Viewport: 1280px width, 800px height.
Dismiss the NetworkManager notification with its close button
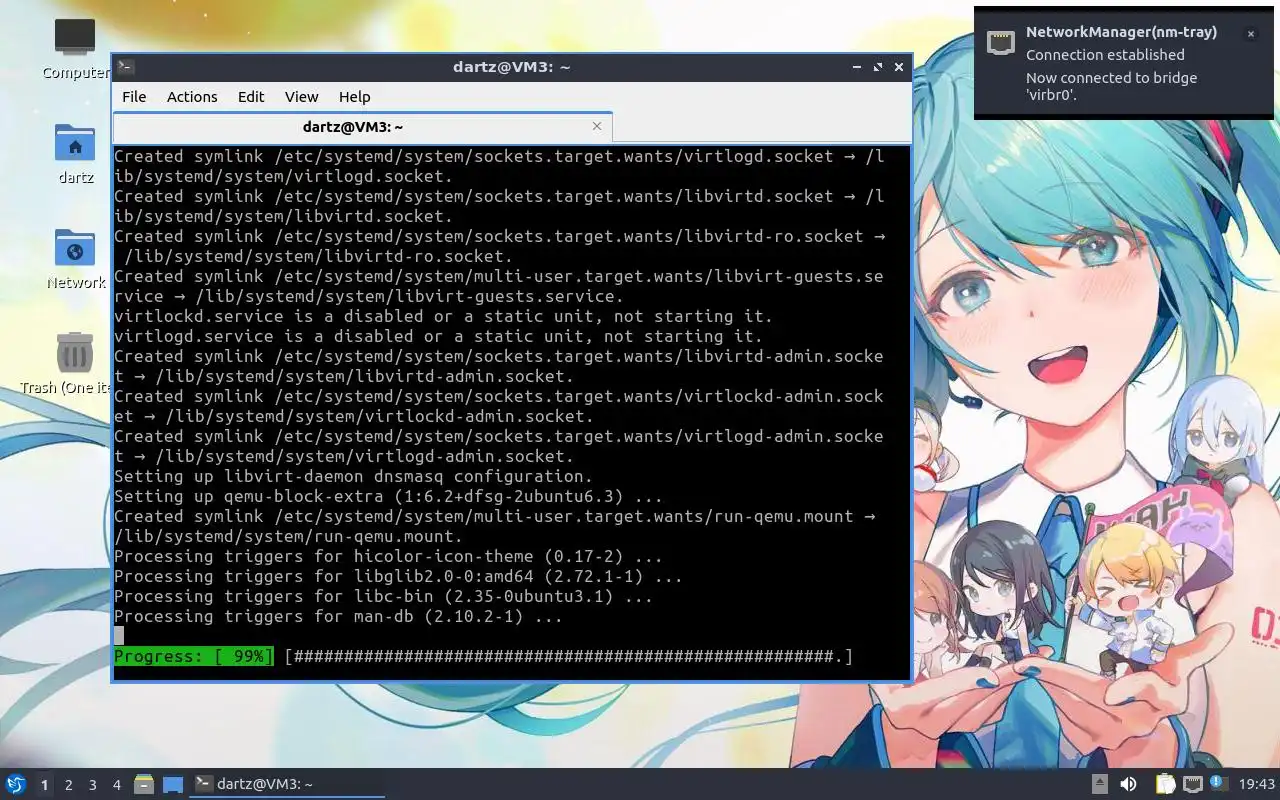pyautogui.click(x=1250, y=34)
